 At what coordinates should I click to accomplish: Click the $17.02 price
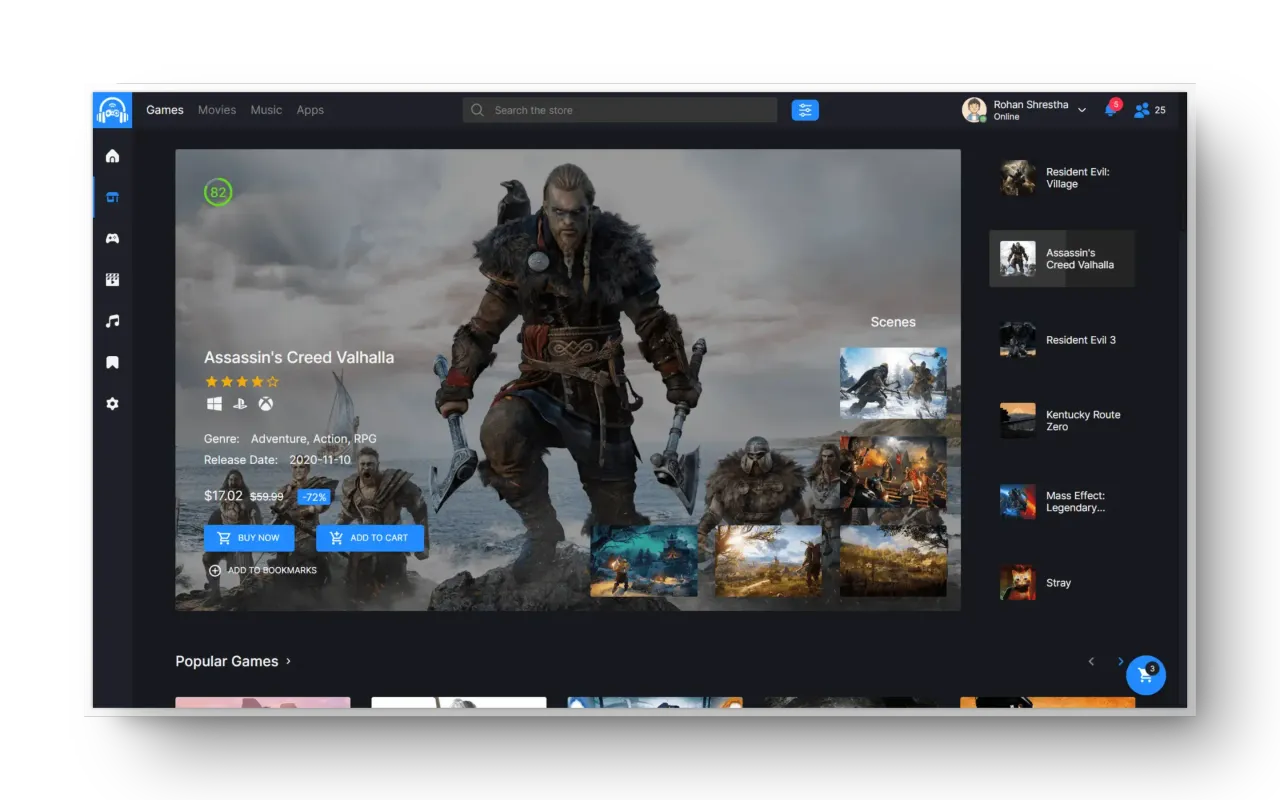point(223,496)
